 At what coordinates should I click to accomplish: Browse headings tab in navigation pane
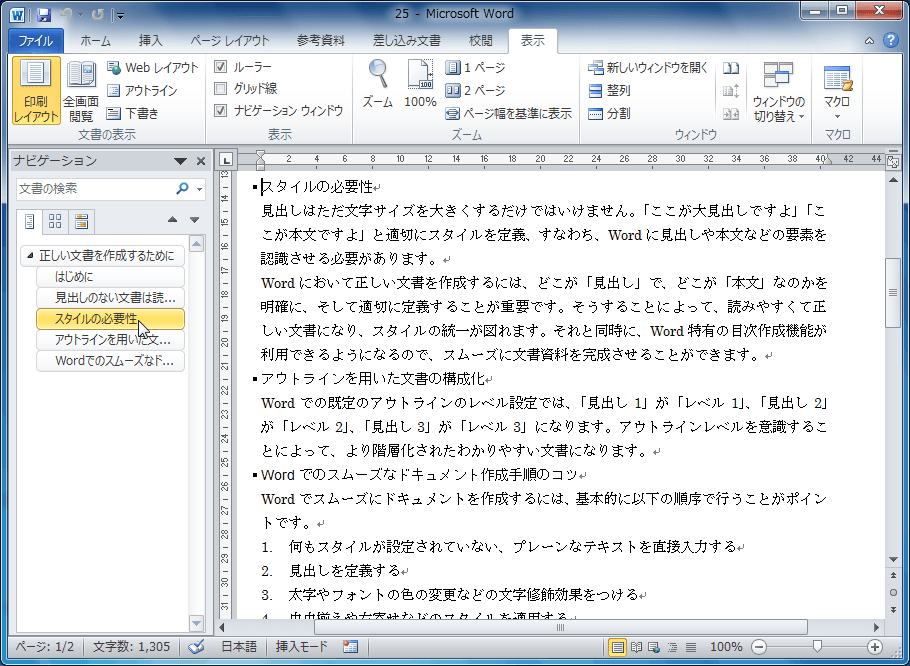29,221
